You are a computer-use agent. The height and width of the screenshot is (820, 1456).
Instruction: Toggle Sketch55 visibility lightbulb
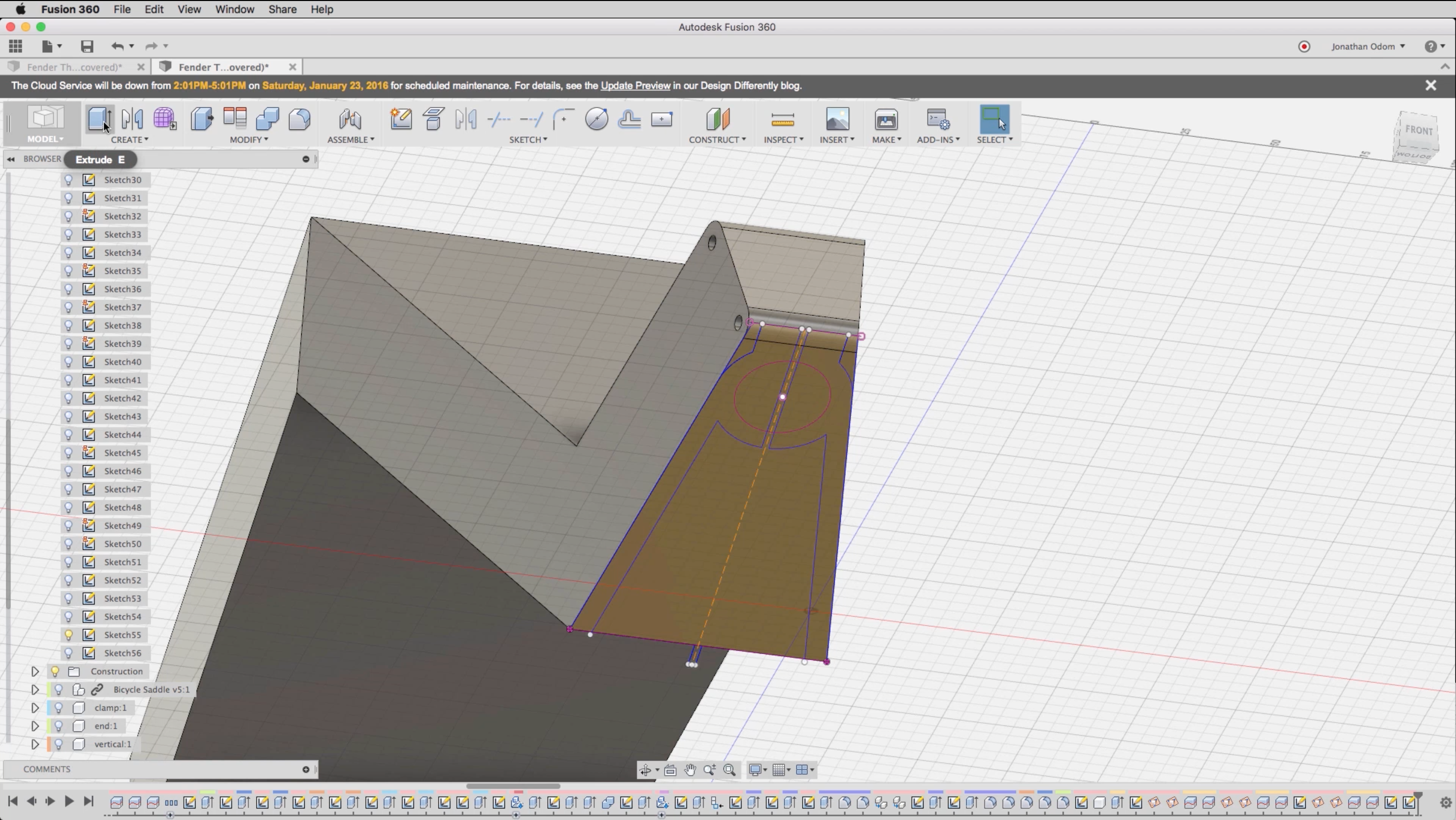[x=68, y=634]
